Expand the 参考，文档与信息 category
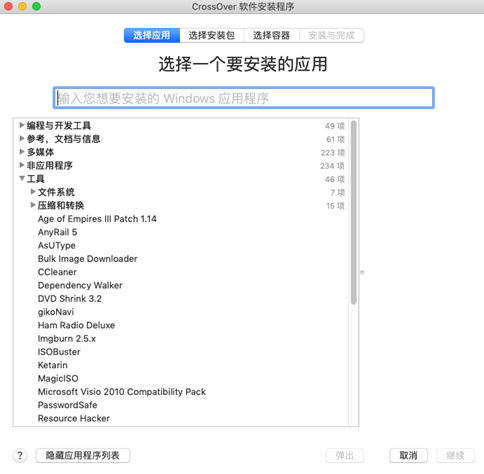 point(22,139)
